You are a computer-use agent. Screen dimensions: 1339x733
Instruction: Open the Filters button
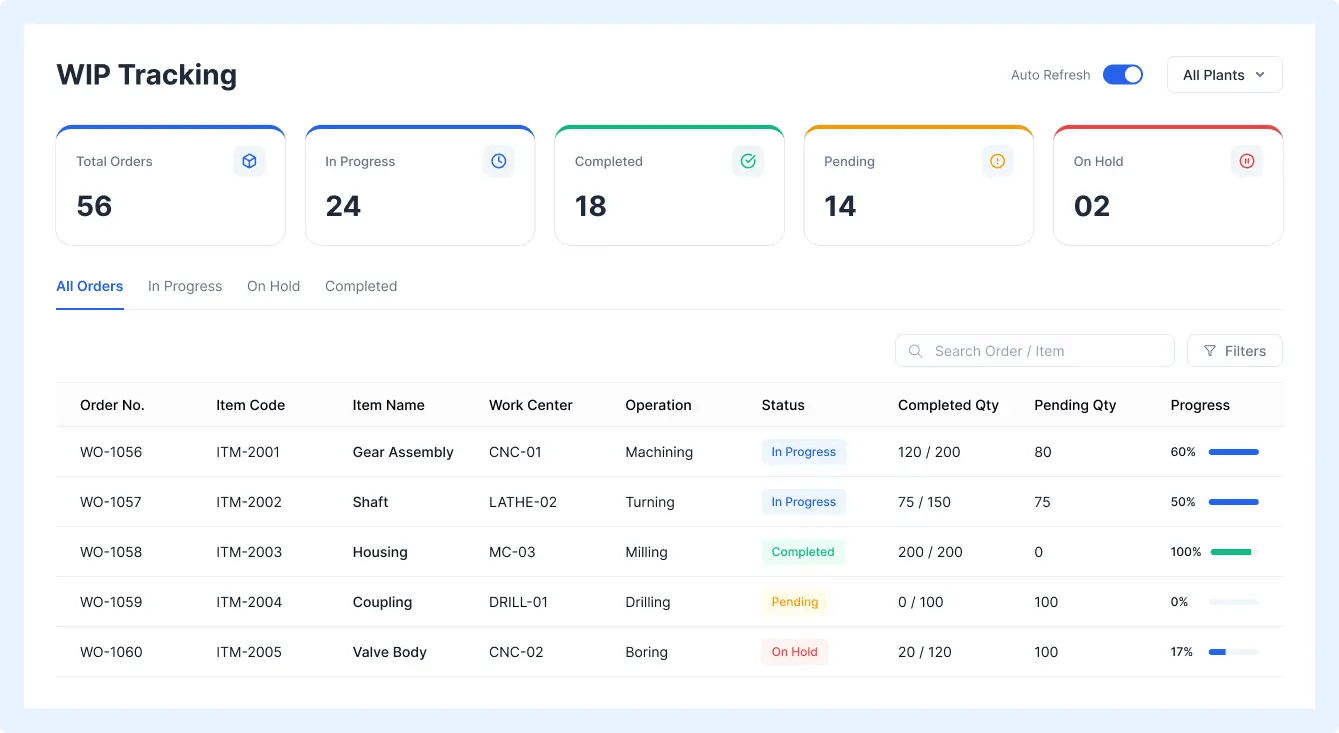pyautogui.click(x=1235, y=351)
